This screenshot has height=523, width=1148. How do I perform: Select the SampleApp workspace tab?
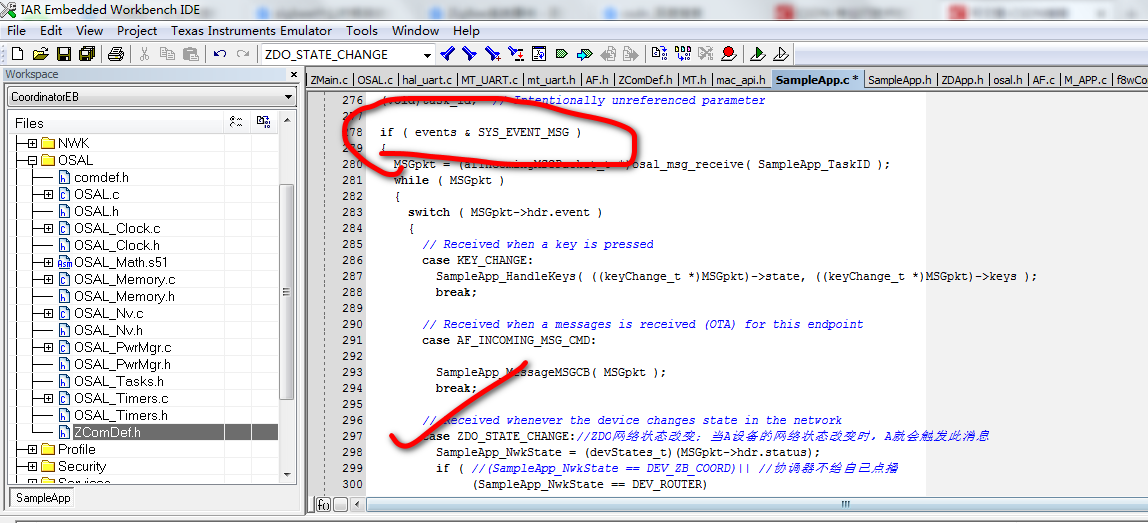coord(44,498)
